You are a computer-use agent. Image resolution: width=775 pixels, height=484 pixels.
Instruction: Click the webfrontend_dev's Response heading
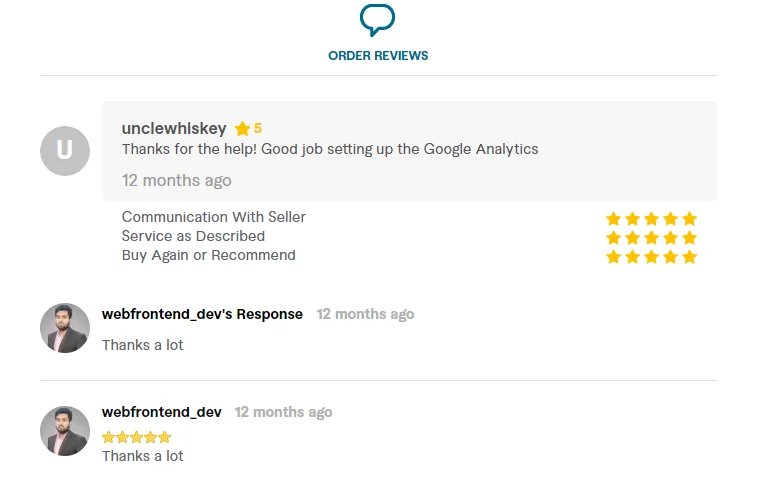(202, 314)
